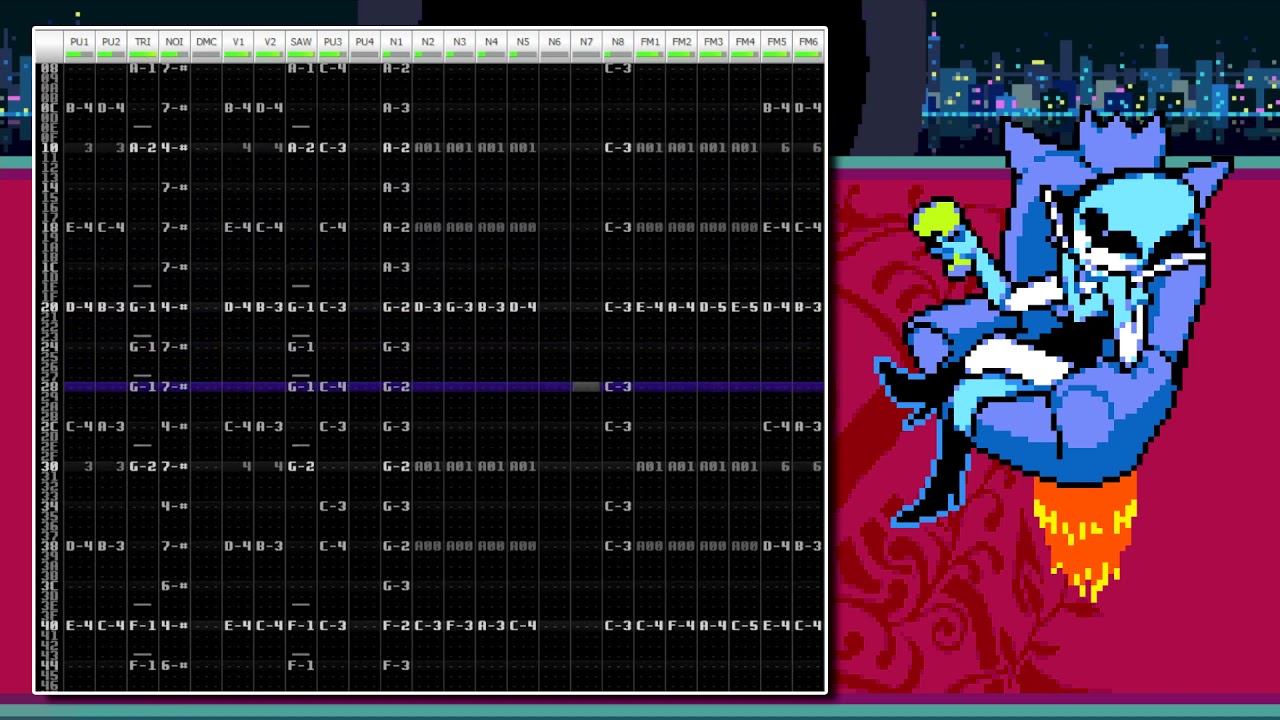
Task: Select the B-3 note in FM6 on row 38
Action: click(808, 546)
